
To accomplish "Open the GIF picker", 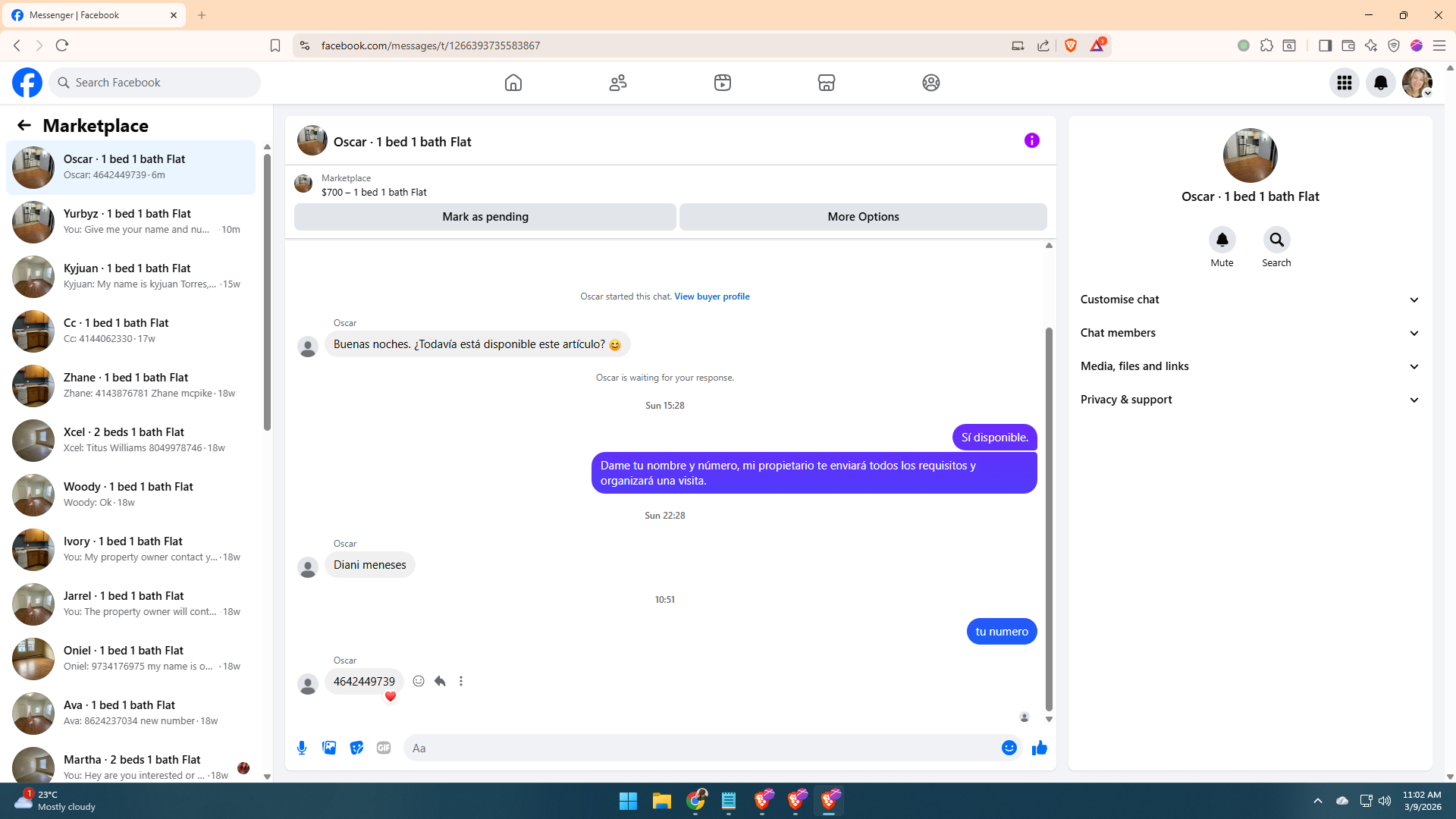I will tap(384, 748).
